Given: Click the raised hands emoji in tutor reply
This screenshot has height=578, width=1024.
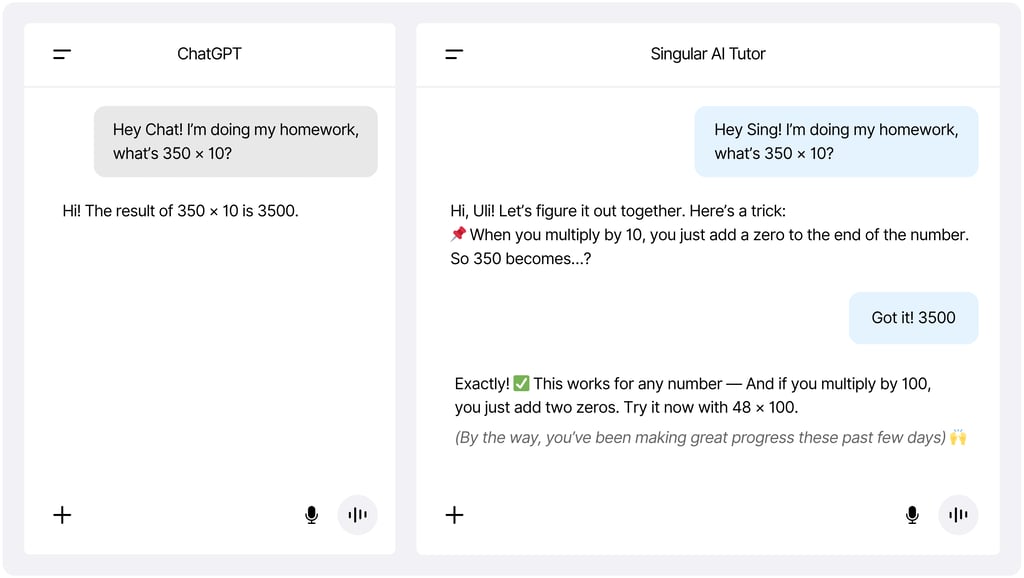Looking at the screenshot, I should tap(958, 437).
